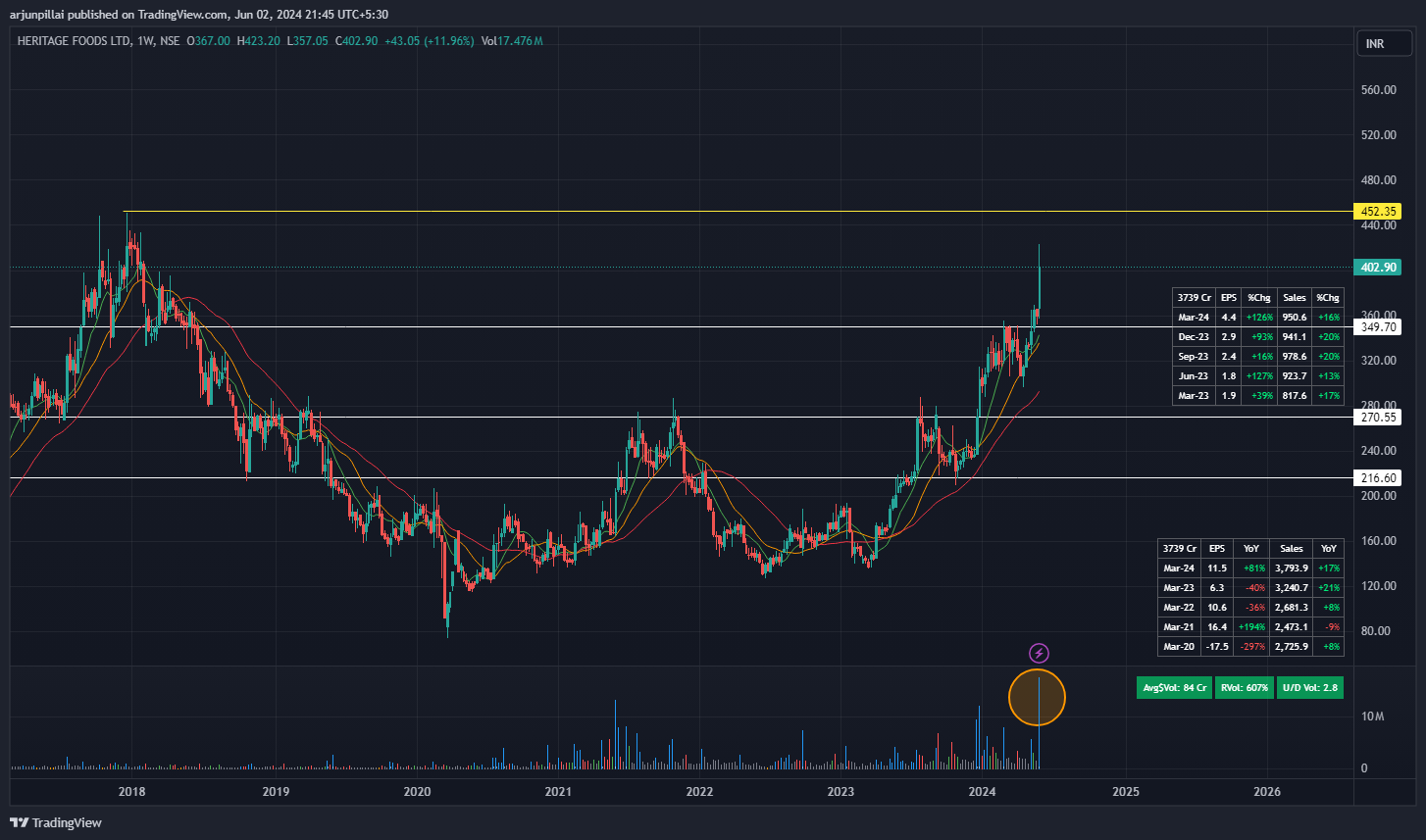Click the RVol: 607% badge
The image size is (1426, 840).
click(1245, 688)
